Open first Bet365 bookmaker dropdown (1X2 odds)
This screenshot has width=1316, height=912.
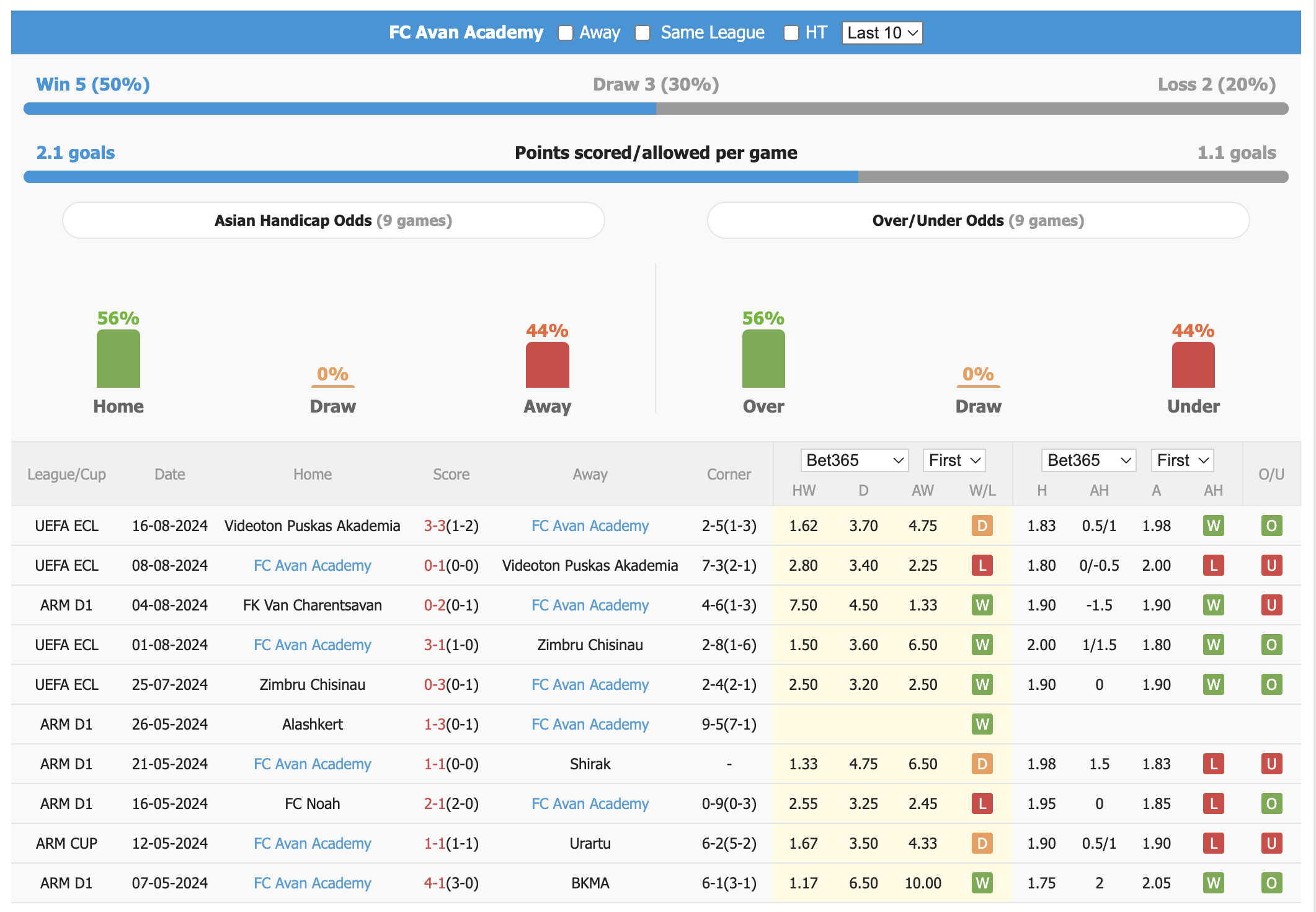point(855,460)
